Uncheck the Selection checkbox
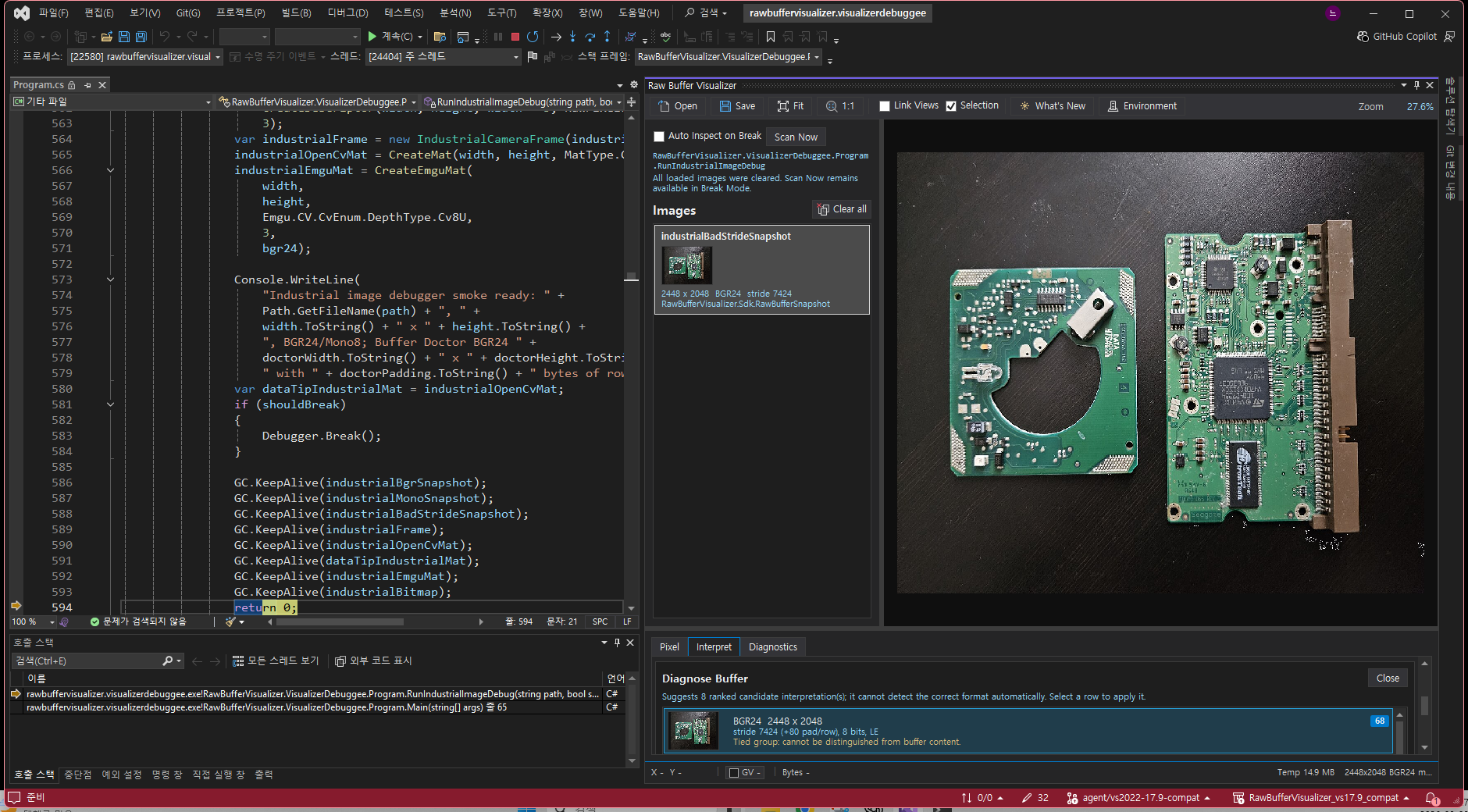This screenshot has width=1468, height=812. (951, 106)
